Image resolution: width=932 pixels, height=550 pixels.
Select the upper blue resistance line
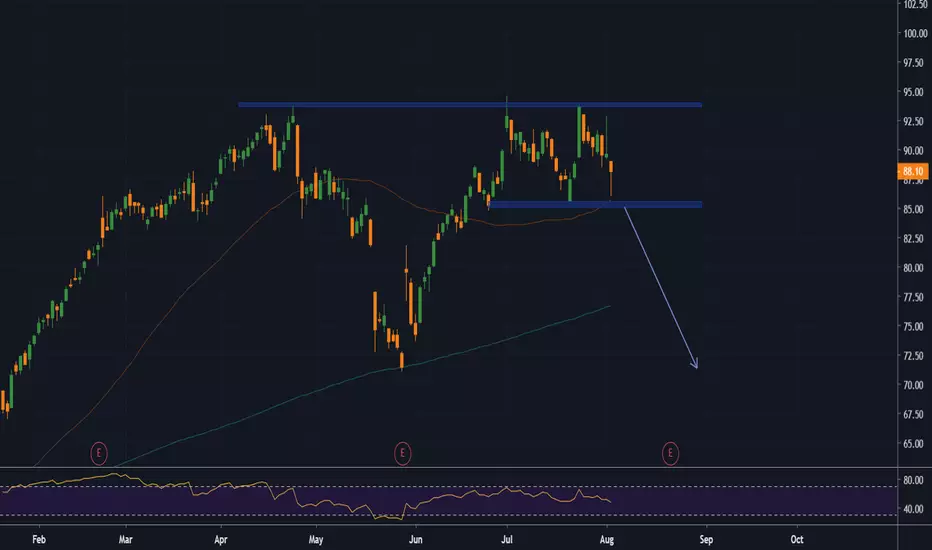[x=470, y=105]
